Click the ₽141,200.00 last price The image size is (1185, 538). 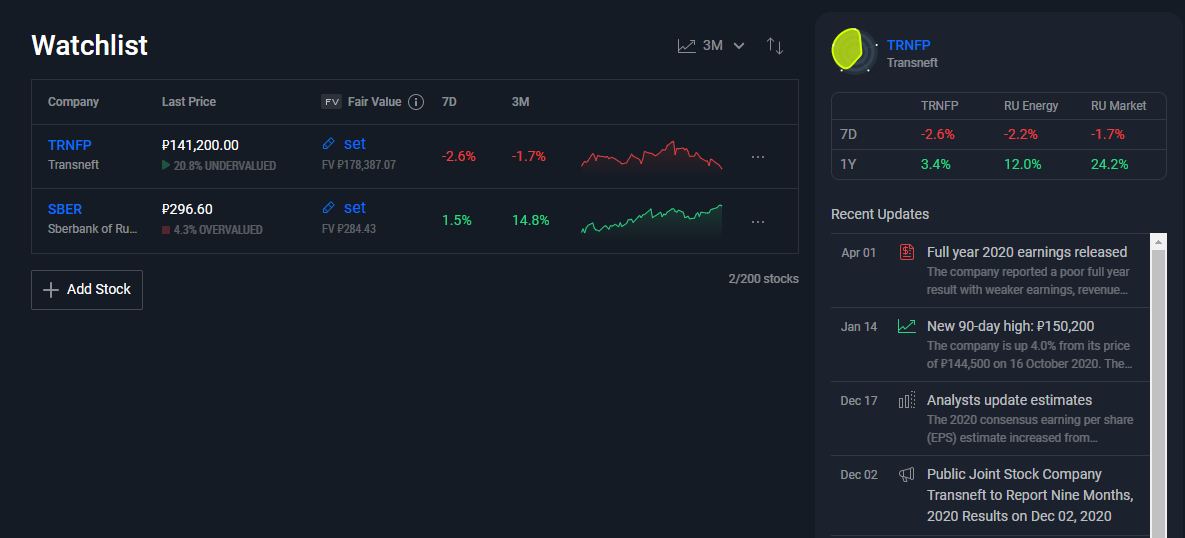200,145
